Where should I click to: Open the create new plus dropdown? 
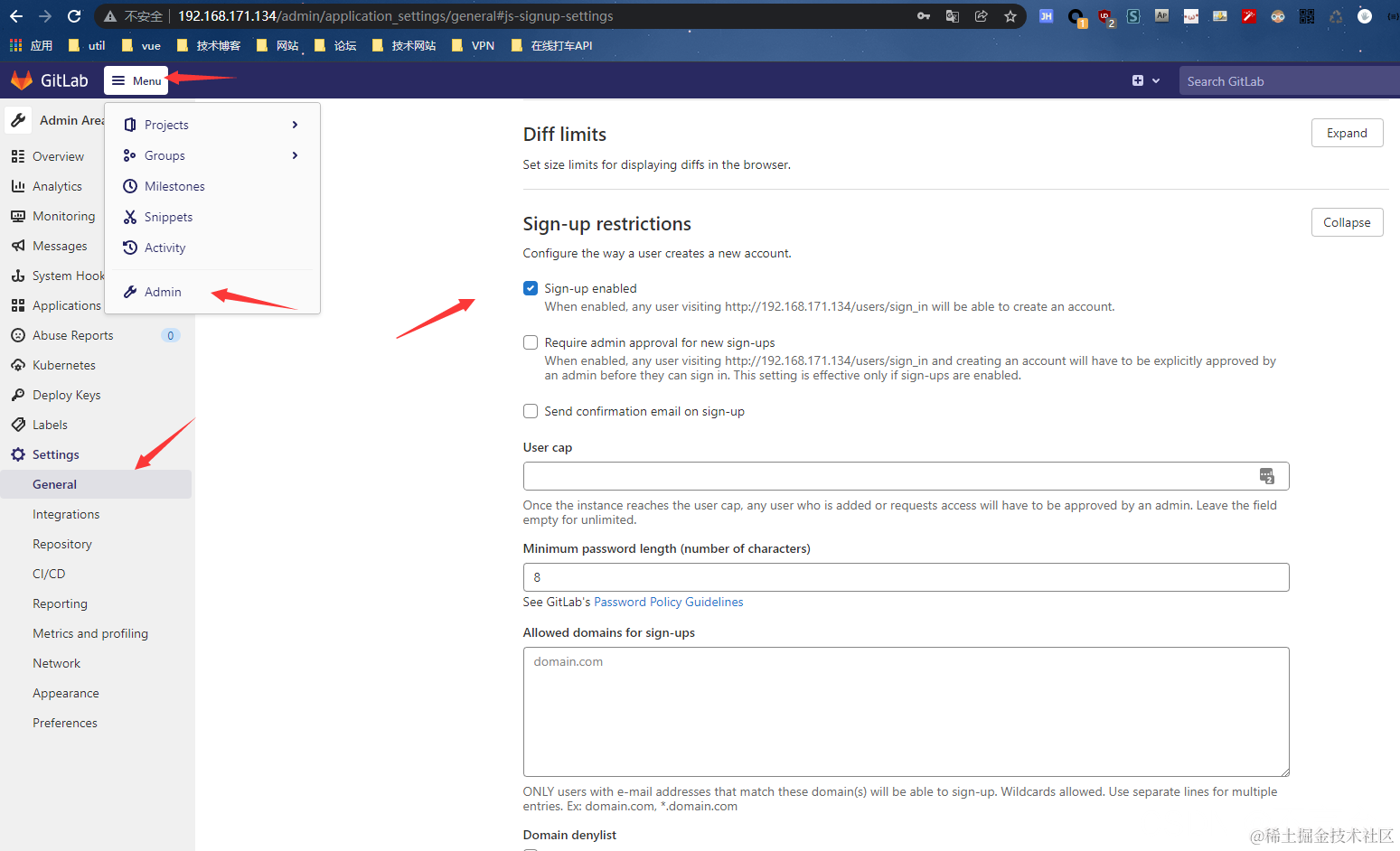pyautogui.click(x=1145, y=80)
